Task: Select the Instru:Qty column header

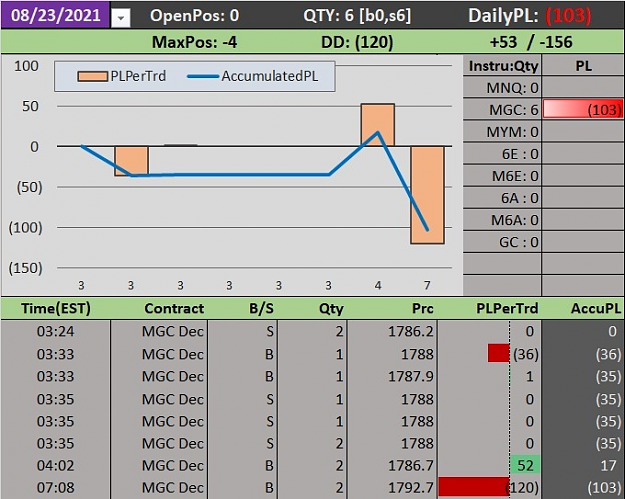Action: [503, 66]
